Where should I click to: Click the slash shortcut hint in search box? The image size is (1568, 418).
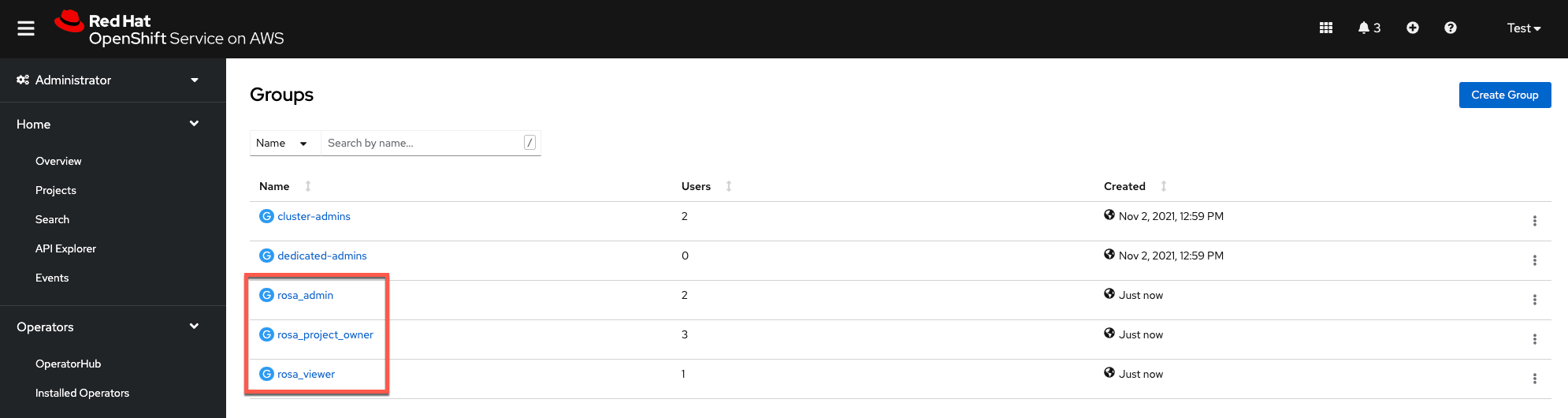tap(529, 143)
